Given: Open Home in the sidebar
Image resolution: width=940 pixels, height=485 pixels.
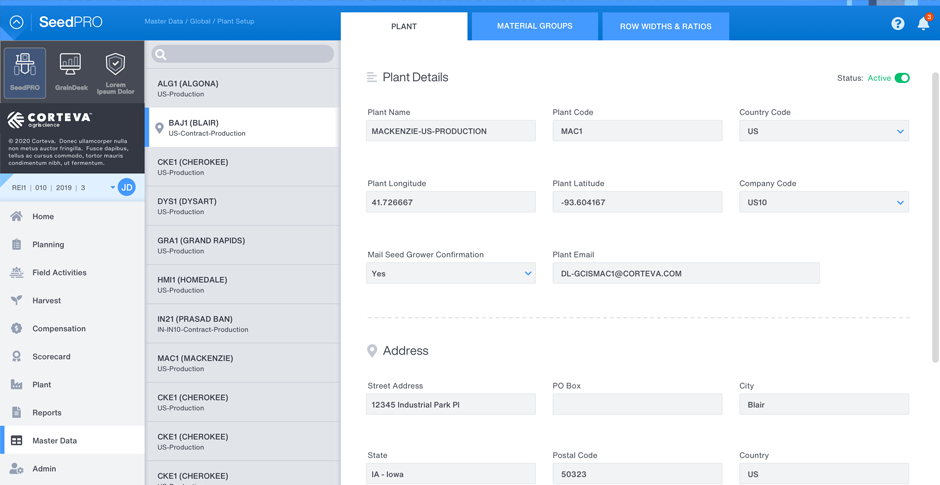Looking at the screenshot, I should tap(72, 216).
